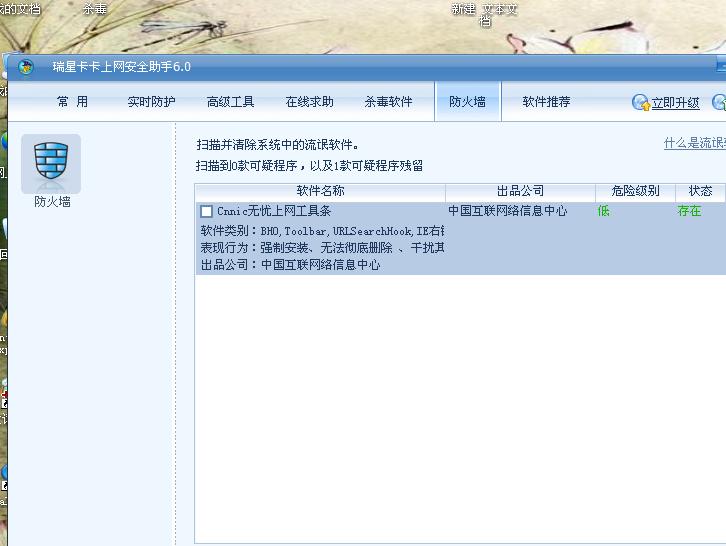The height and width of the screenshot is (546, 726).
Task: Open the 新建 文本文档 desktop file
Action: 484,14
